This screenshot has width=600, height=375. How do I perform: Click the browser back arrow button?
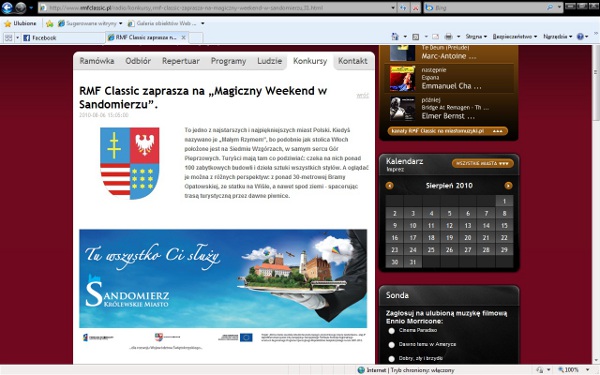click(x=7, y=7)
